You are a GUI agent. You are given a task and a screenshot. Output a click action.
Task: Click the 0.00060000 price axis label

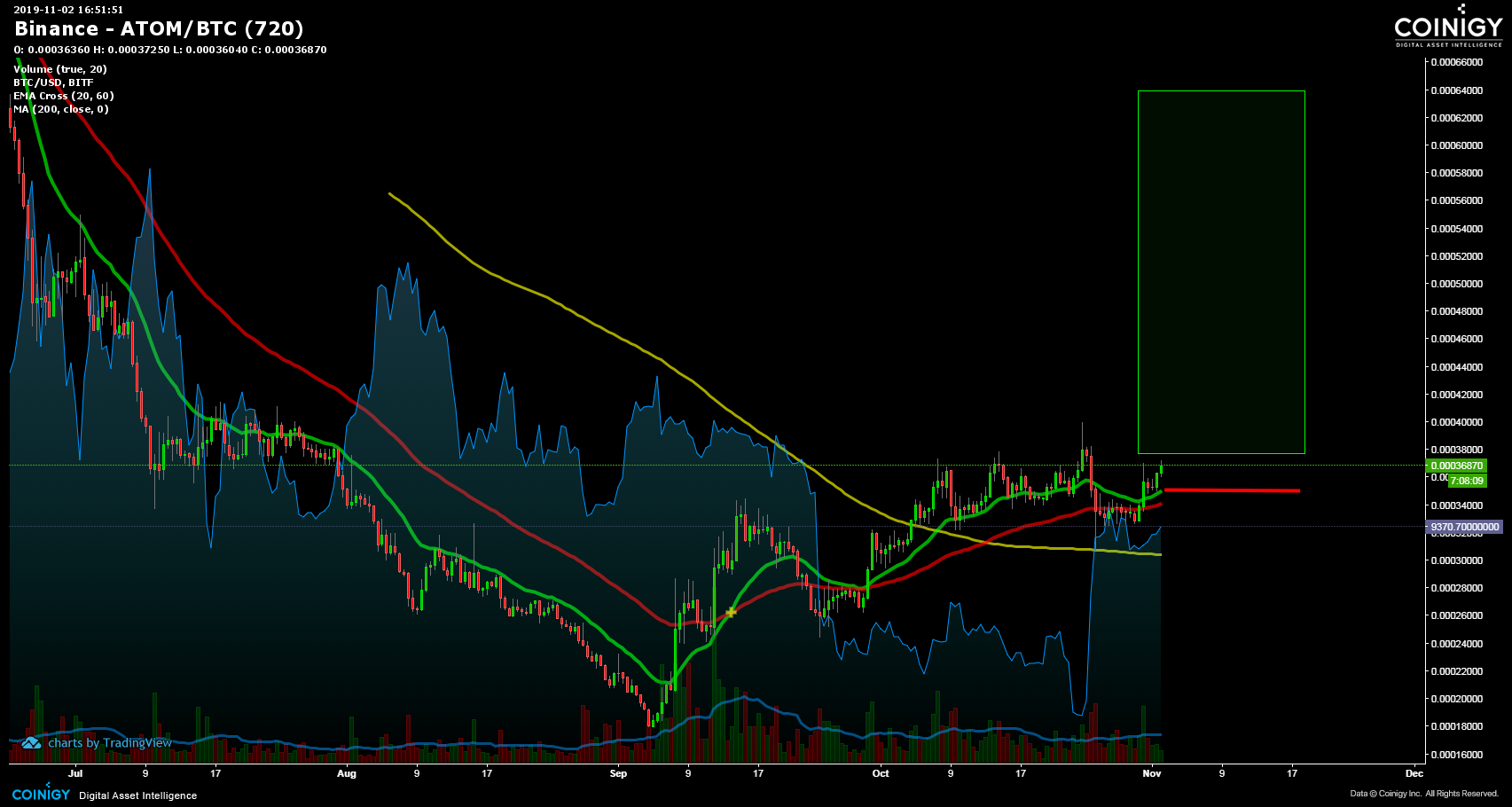(x=1456, y=145)
